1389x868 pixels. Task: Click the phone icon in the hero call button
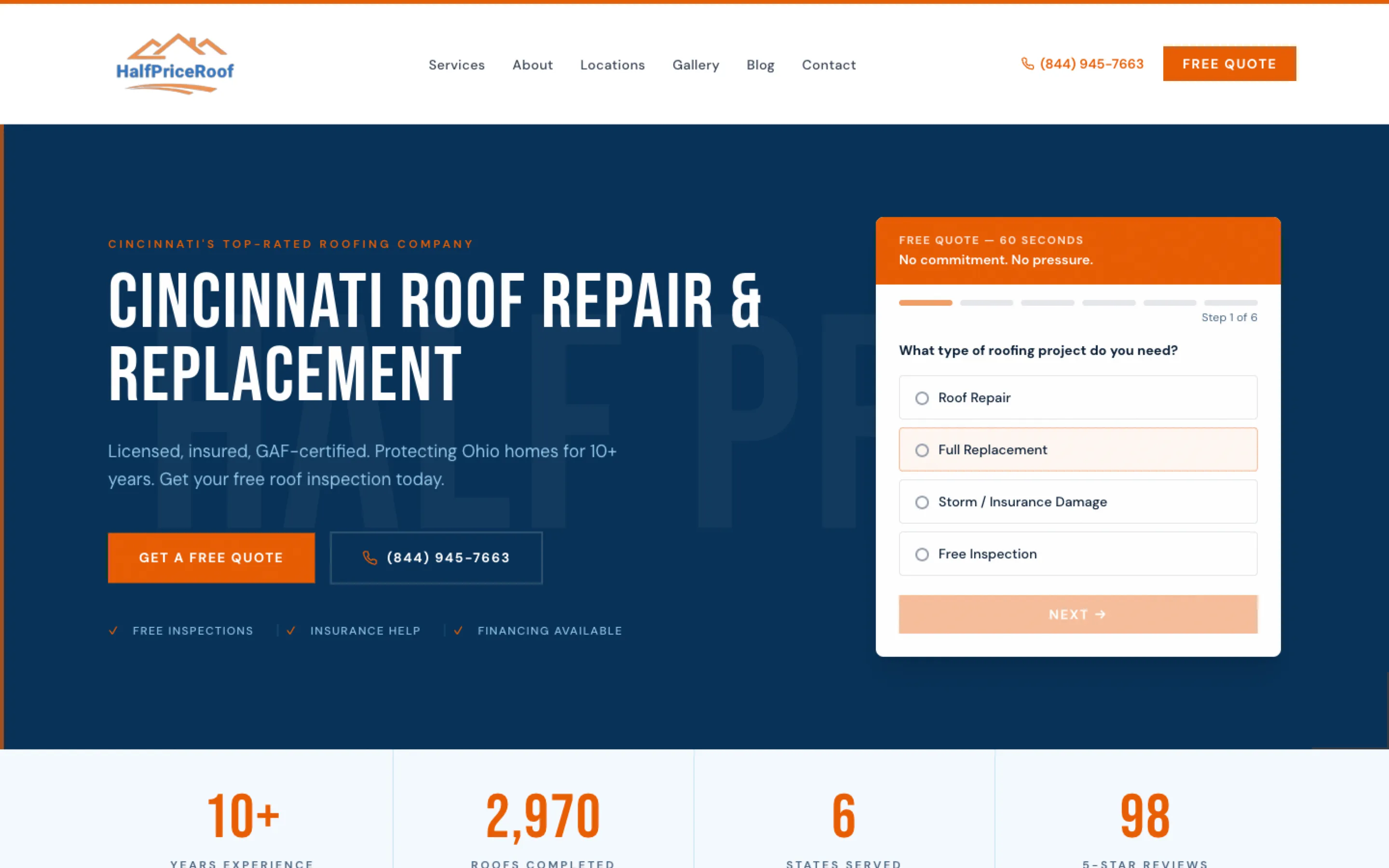pos(369,557)
